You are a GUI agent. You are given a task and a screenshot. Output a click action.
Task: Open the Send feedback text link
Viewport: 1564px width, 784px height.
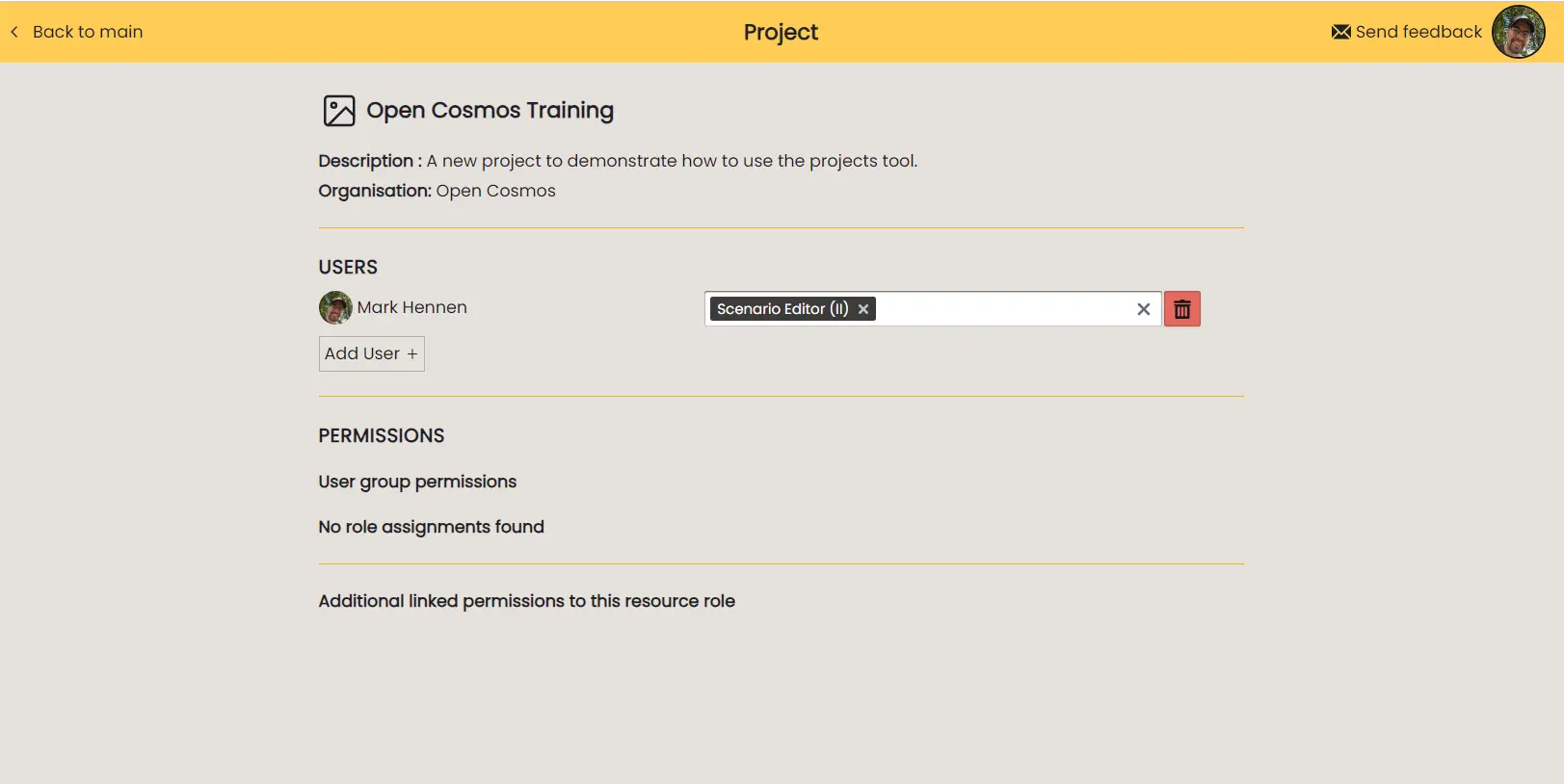tap(1418, 32)
